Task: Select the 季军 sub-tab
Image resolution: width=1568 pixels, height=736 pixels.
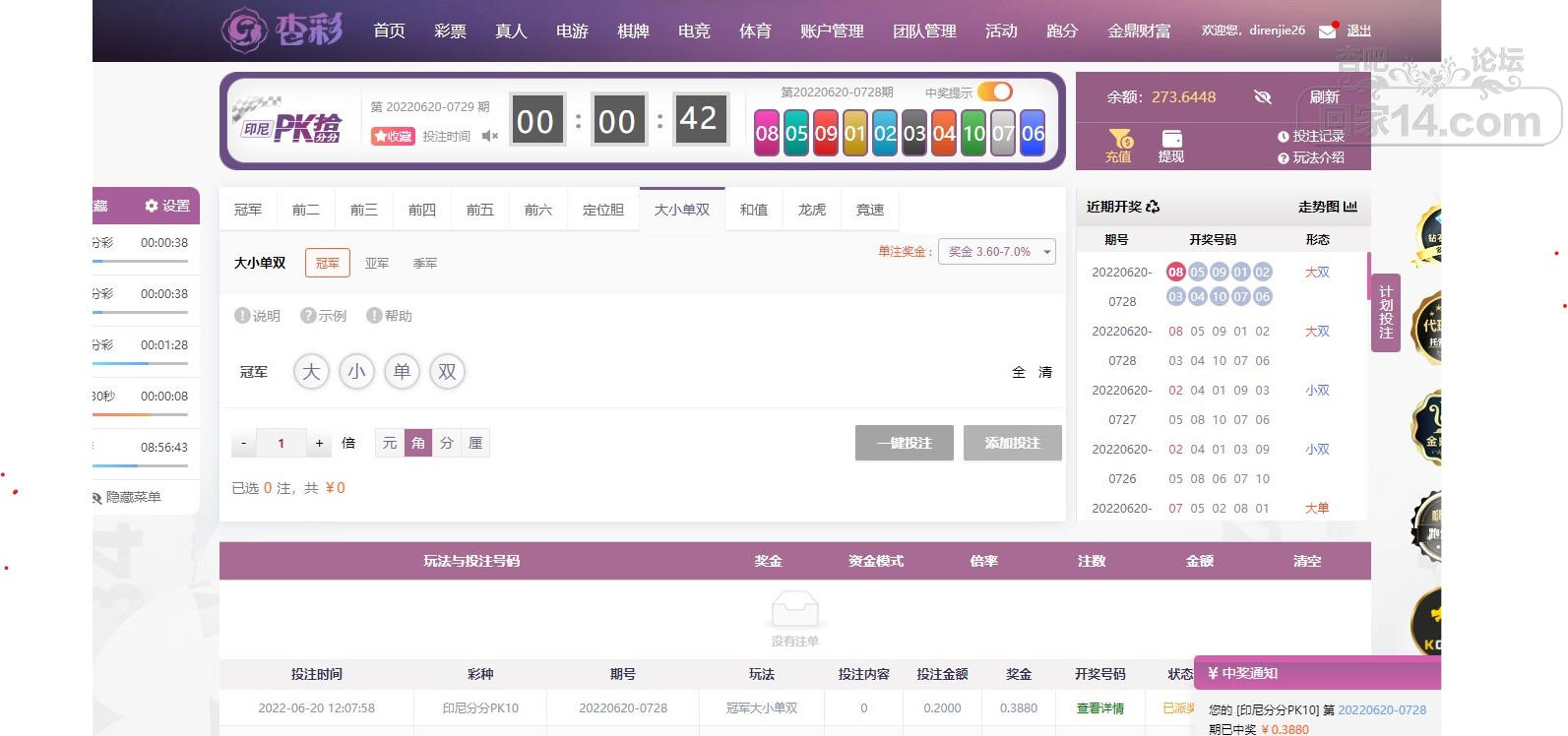Action: [425, 264]
